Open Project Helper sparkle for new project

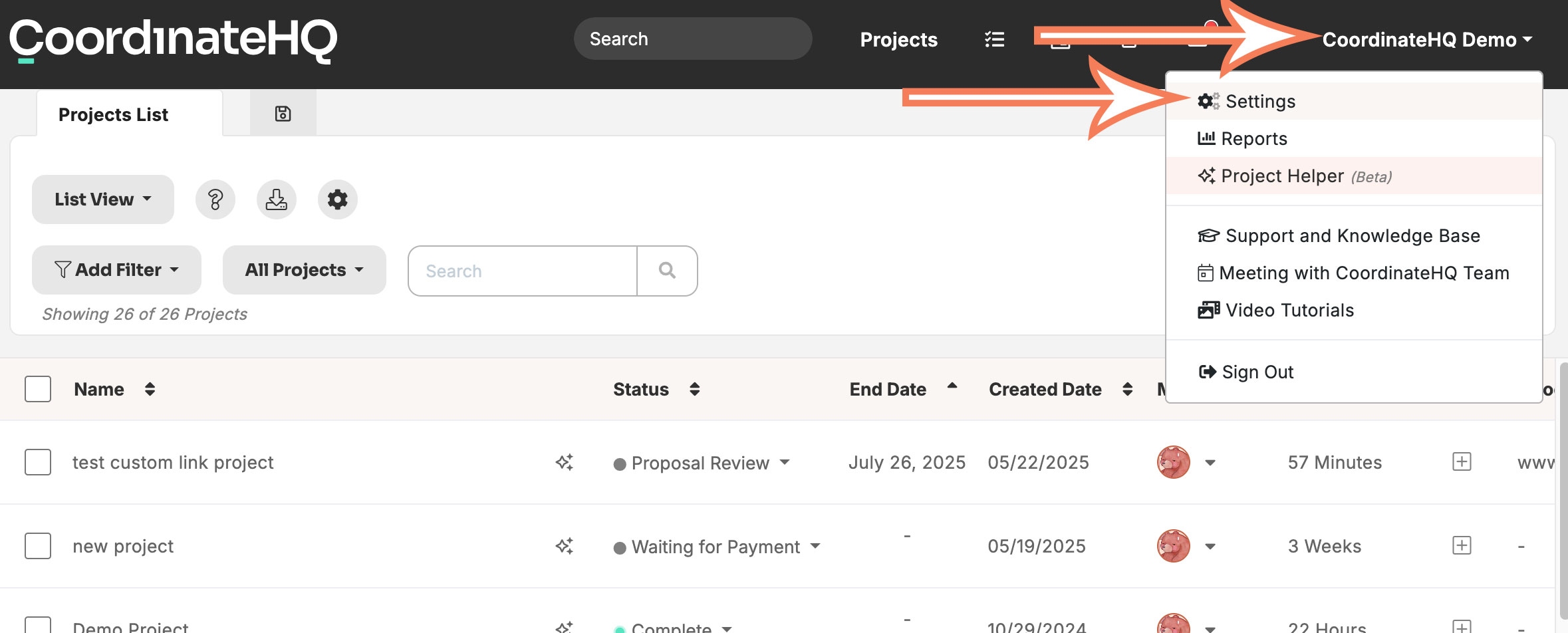(x=565, y=546)
